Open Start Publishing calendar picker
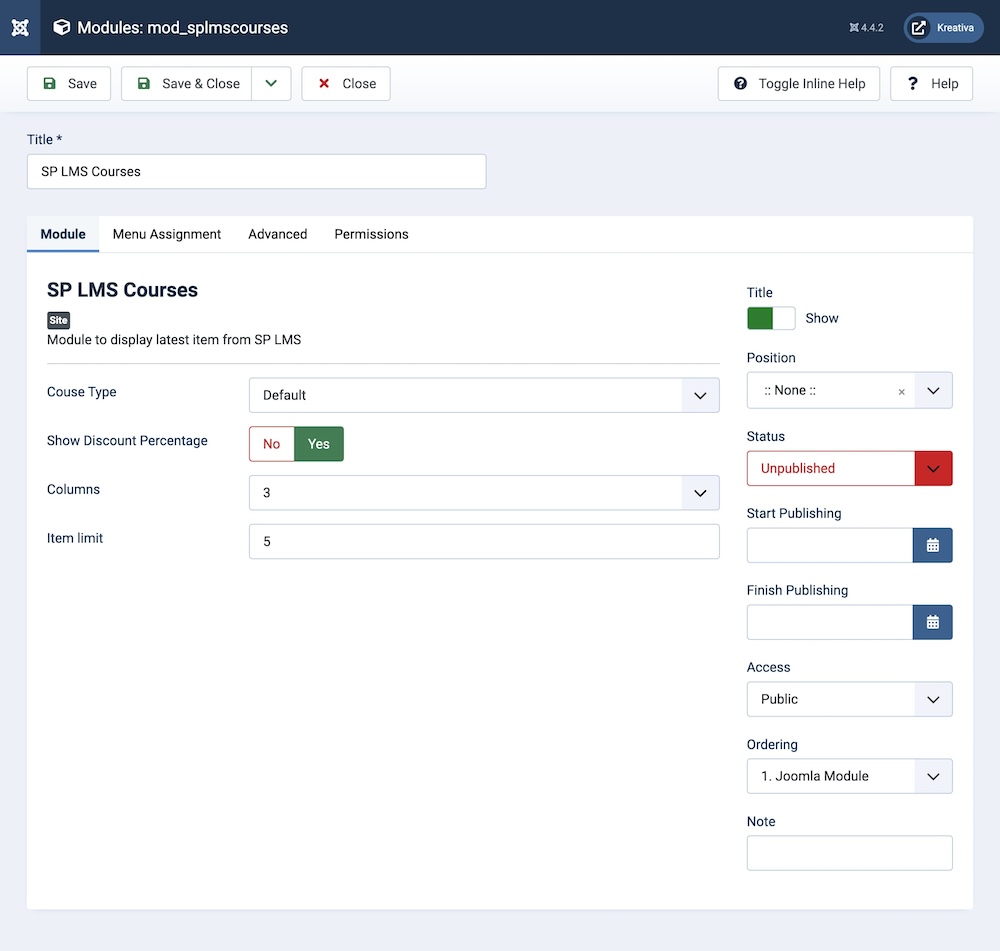 pyautogui.click(x=932, y=545)
